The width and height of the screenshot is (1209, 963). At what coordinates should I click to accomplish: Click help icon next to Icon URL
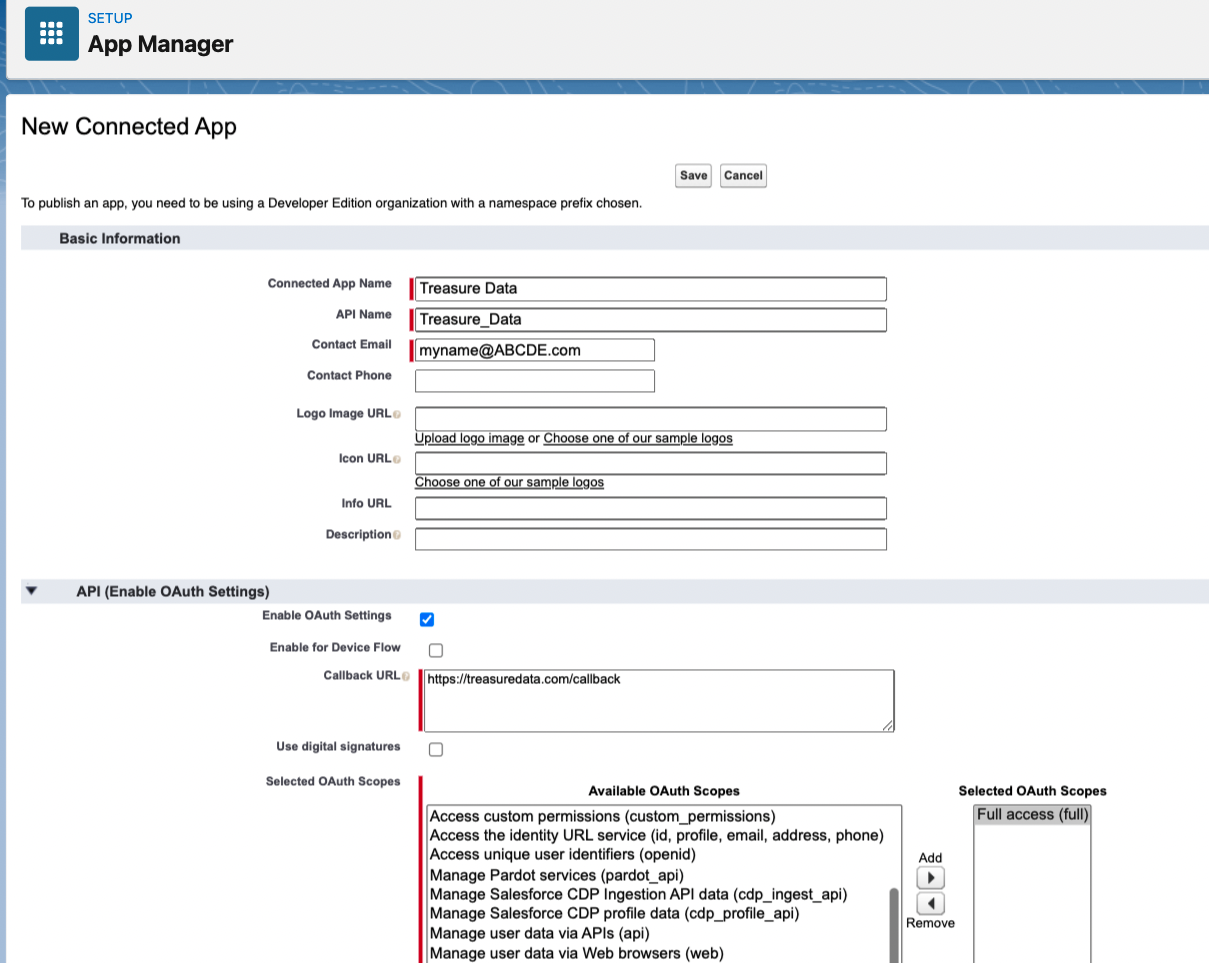(398, 459)
